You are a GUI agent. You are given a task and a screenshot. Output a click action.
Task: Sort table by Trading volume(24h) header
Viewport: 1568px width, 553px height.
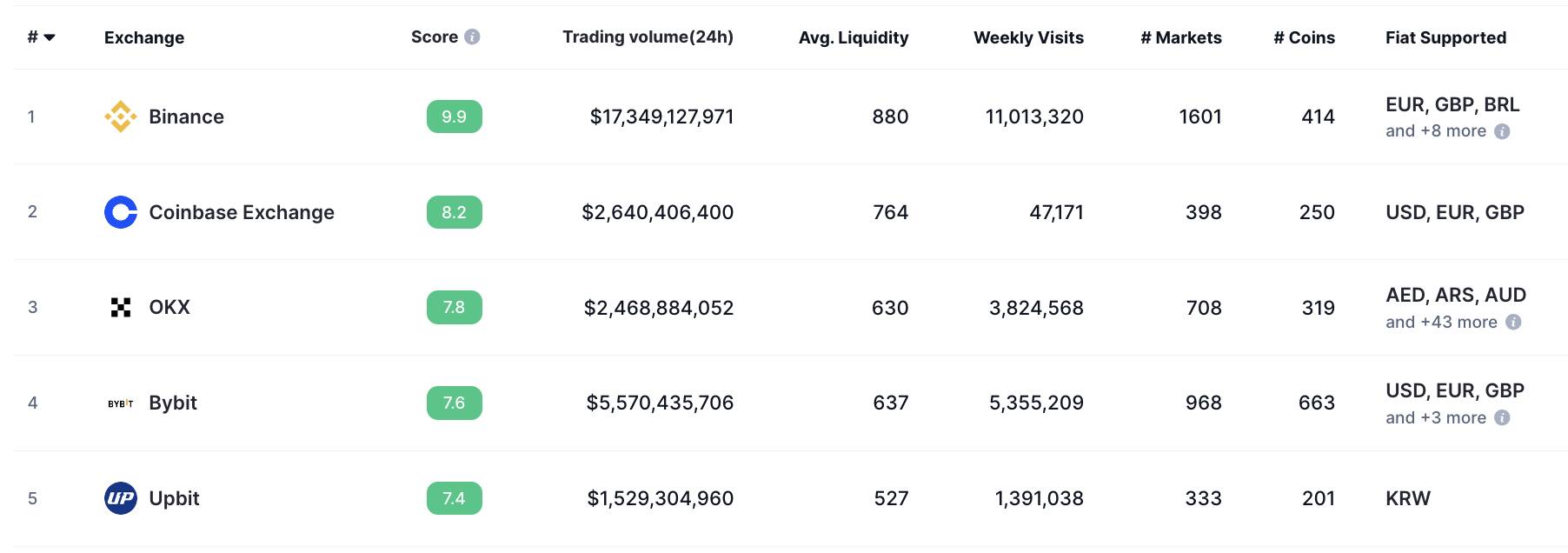point(648,37)
